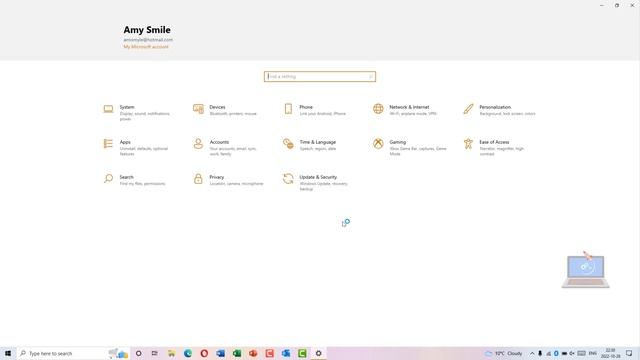Screen dimensions: 640x360
Task: Open Devices settings for Bluetooth and printers
Action: tap(225, 110)
